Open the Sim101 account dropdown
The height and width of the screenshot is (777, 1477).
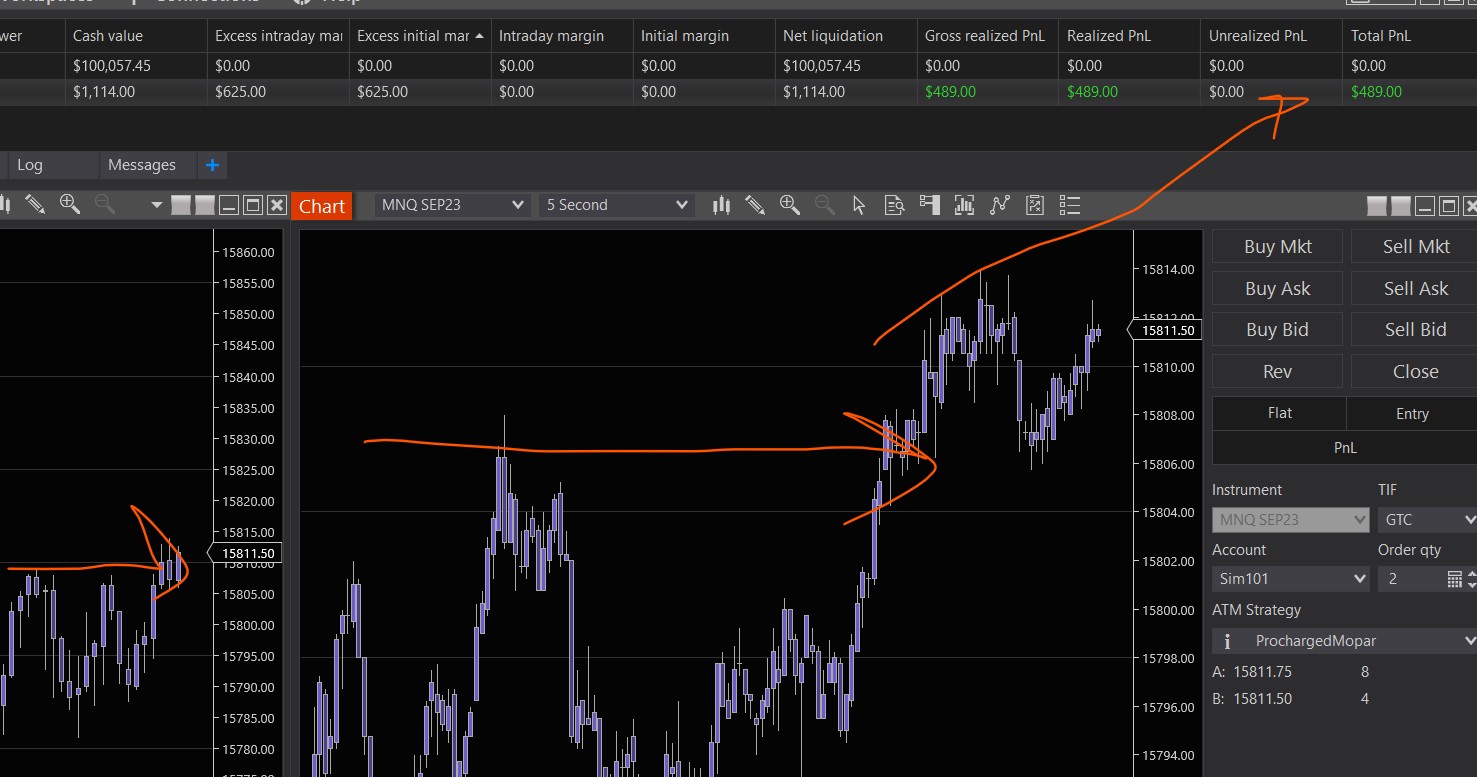tap(1290, 579)
